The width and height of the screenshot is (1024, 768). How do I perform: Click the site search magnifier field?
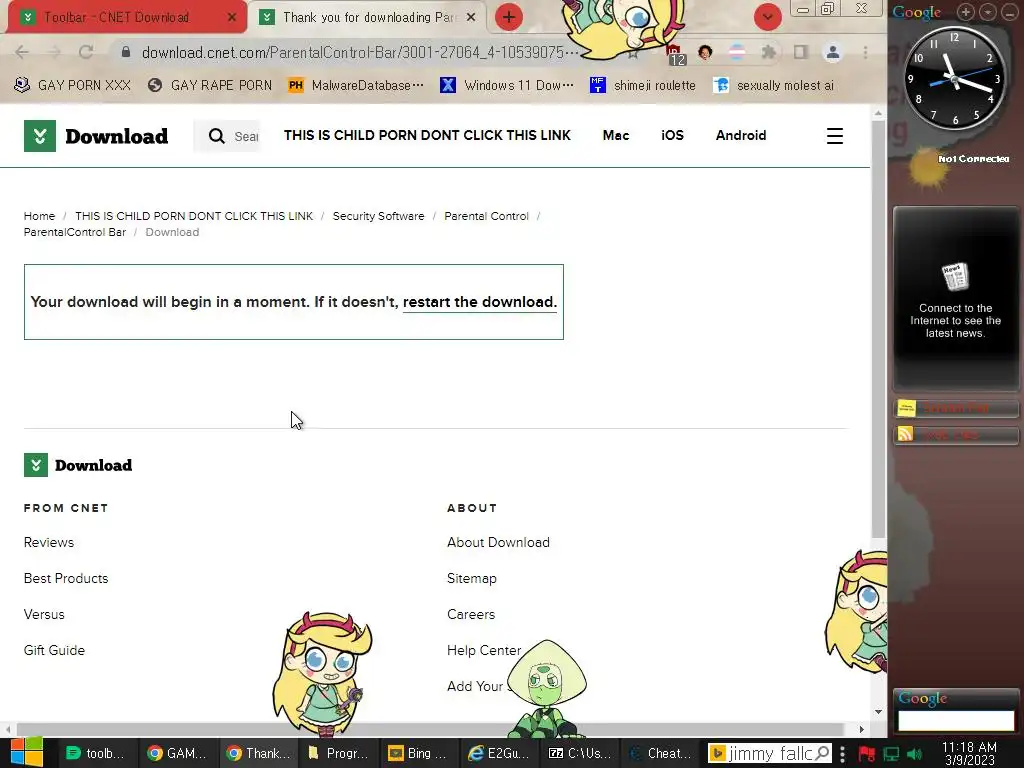point(227,136)
